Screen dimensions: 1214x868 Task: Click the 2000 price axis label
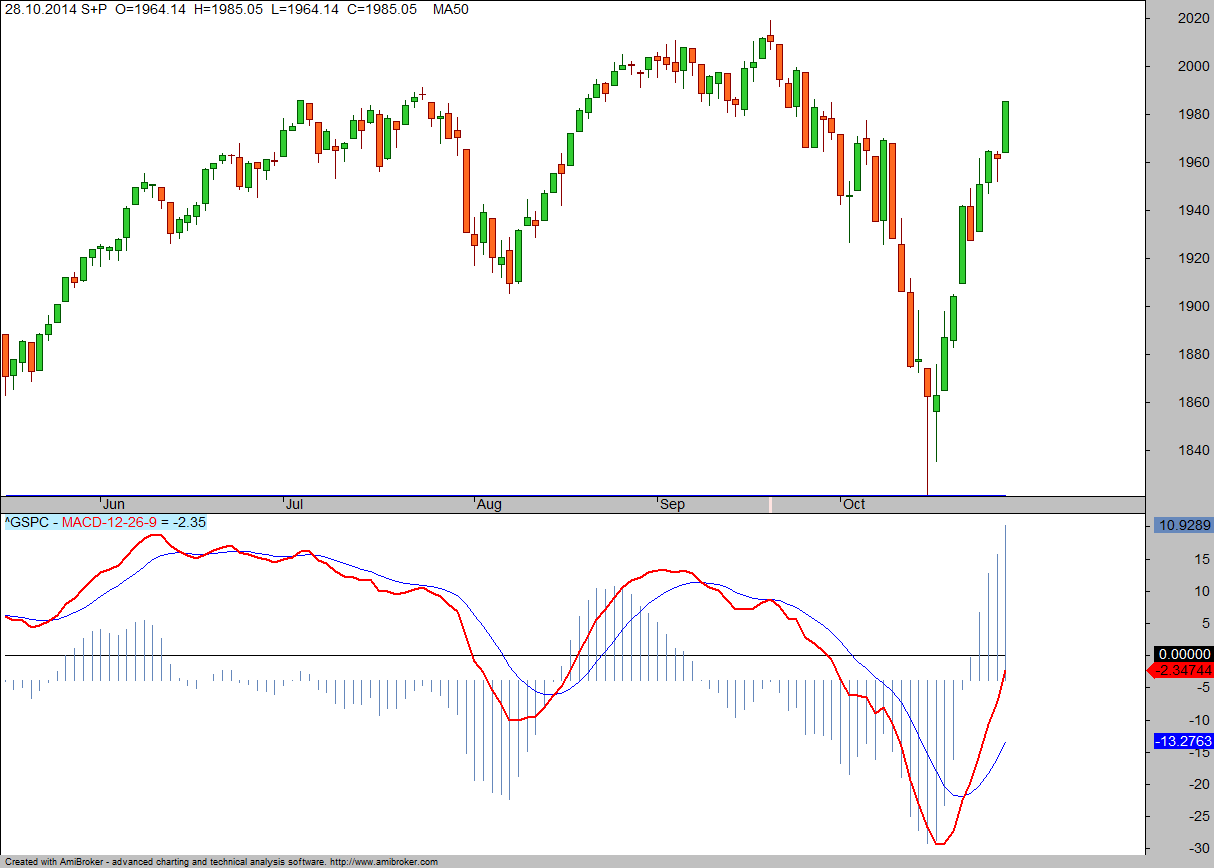pyautogui.click(x=1195, y=66)
